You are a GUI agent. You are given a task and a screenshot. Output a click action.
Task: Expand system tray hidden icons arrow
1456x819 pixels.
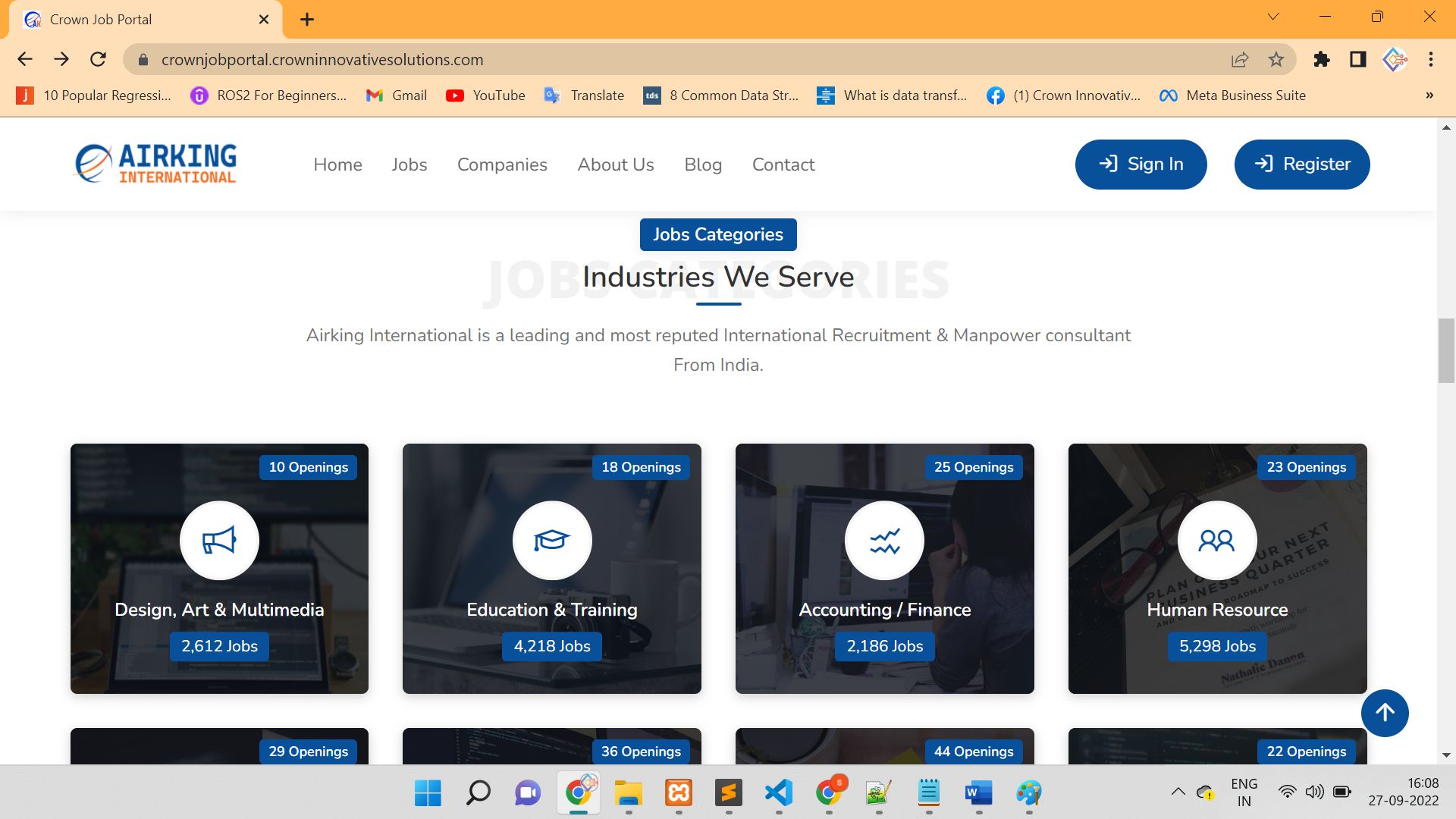[x=1178, y=792]
